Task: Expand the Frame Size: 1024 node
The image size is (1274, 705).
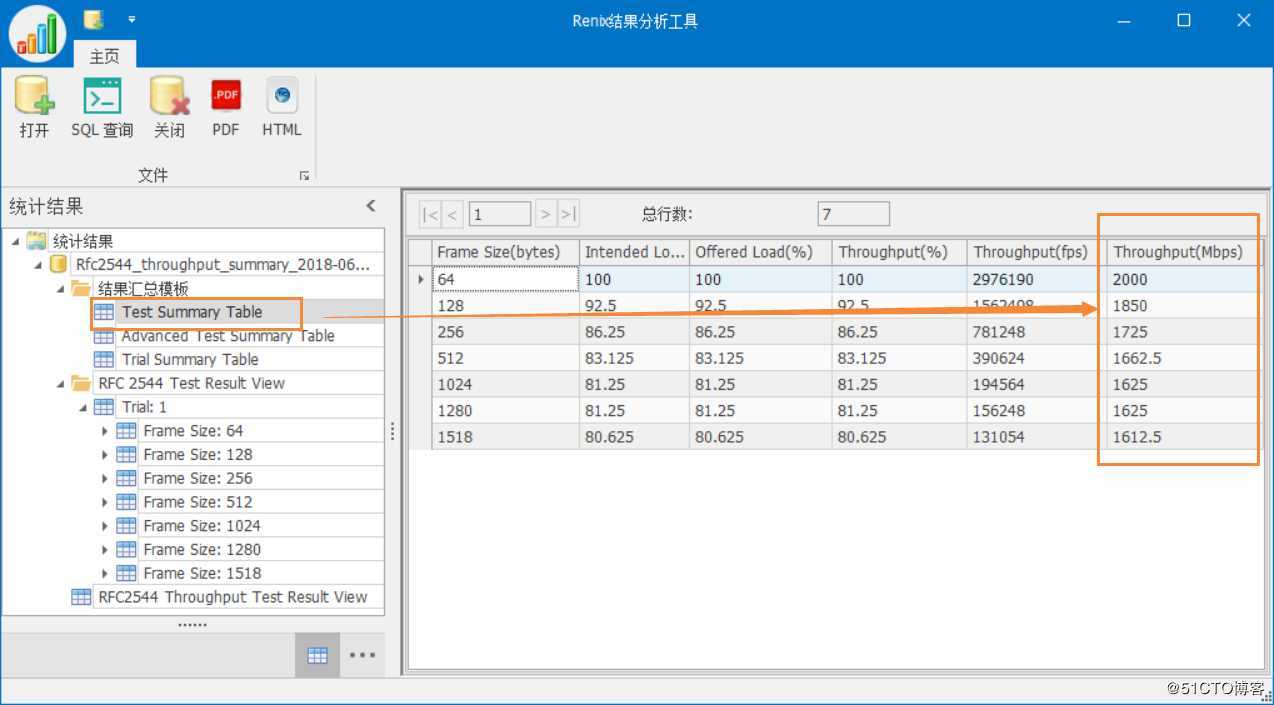Action: pos(105,526)
